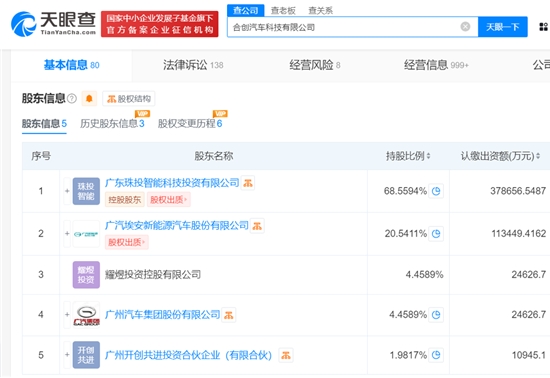Open 广州开创共进投资合伙企业 link
The height and width of the screenshot is (378, 550).
(x=188, y=355)
